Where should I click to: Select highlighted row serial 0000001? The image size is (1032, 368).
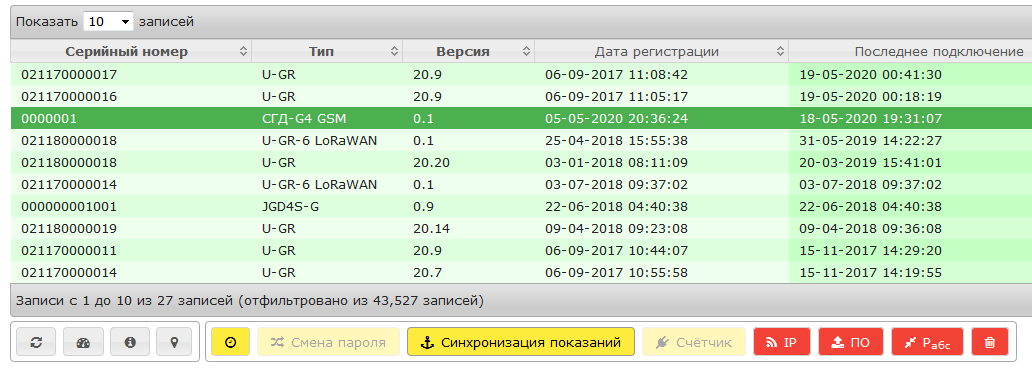(521, 118)
